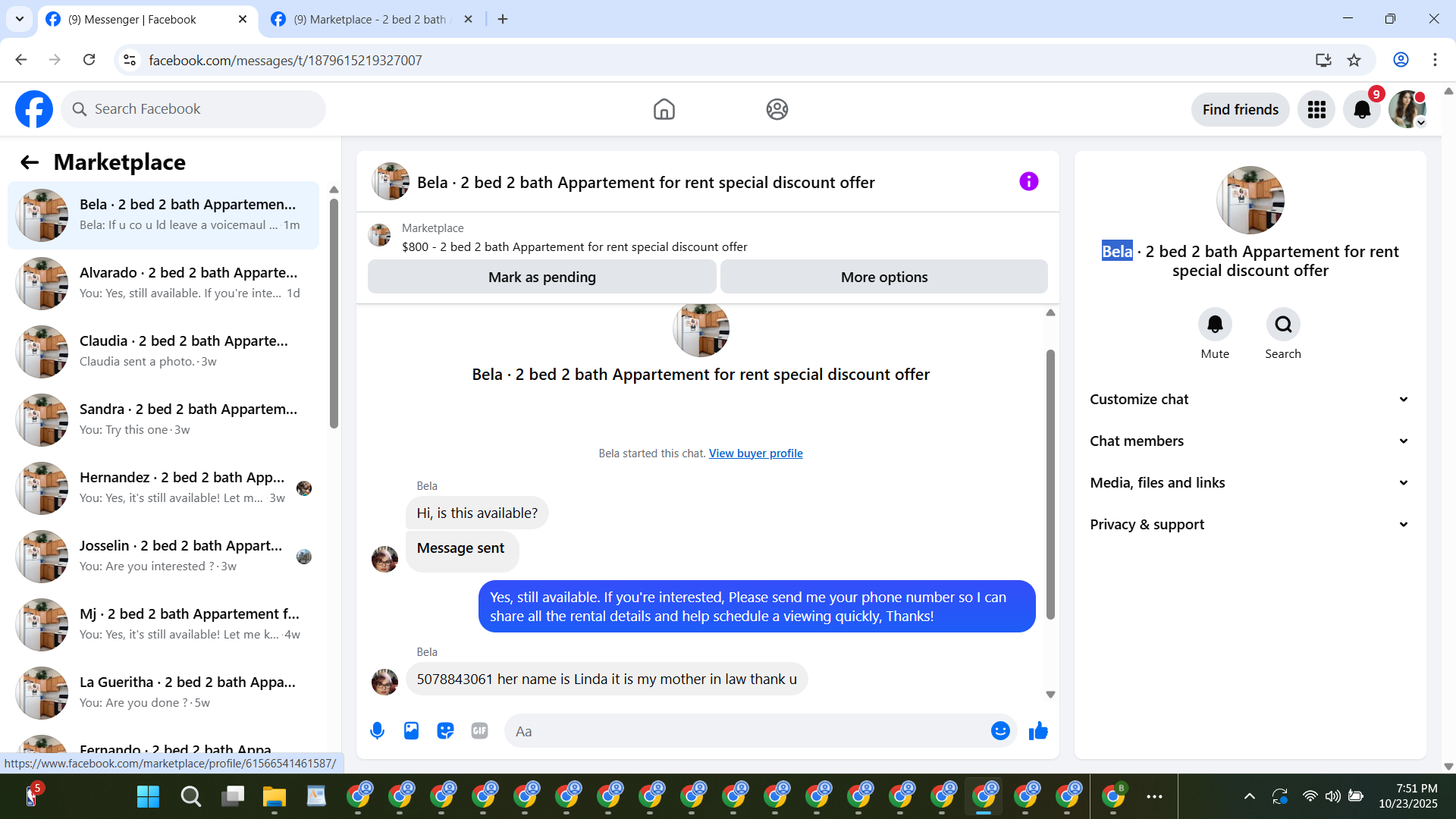Click the voice clip microphone icon
1456x819 pixels.
(x=377, y=731)
